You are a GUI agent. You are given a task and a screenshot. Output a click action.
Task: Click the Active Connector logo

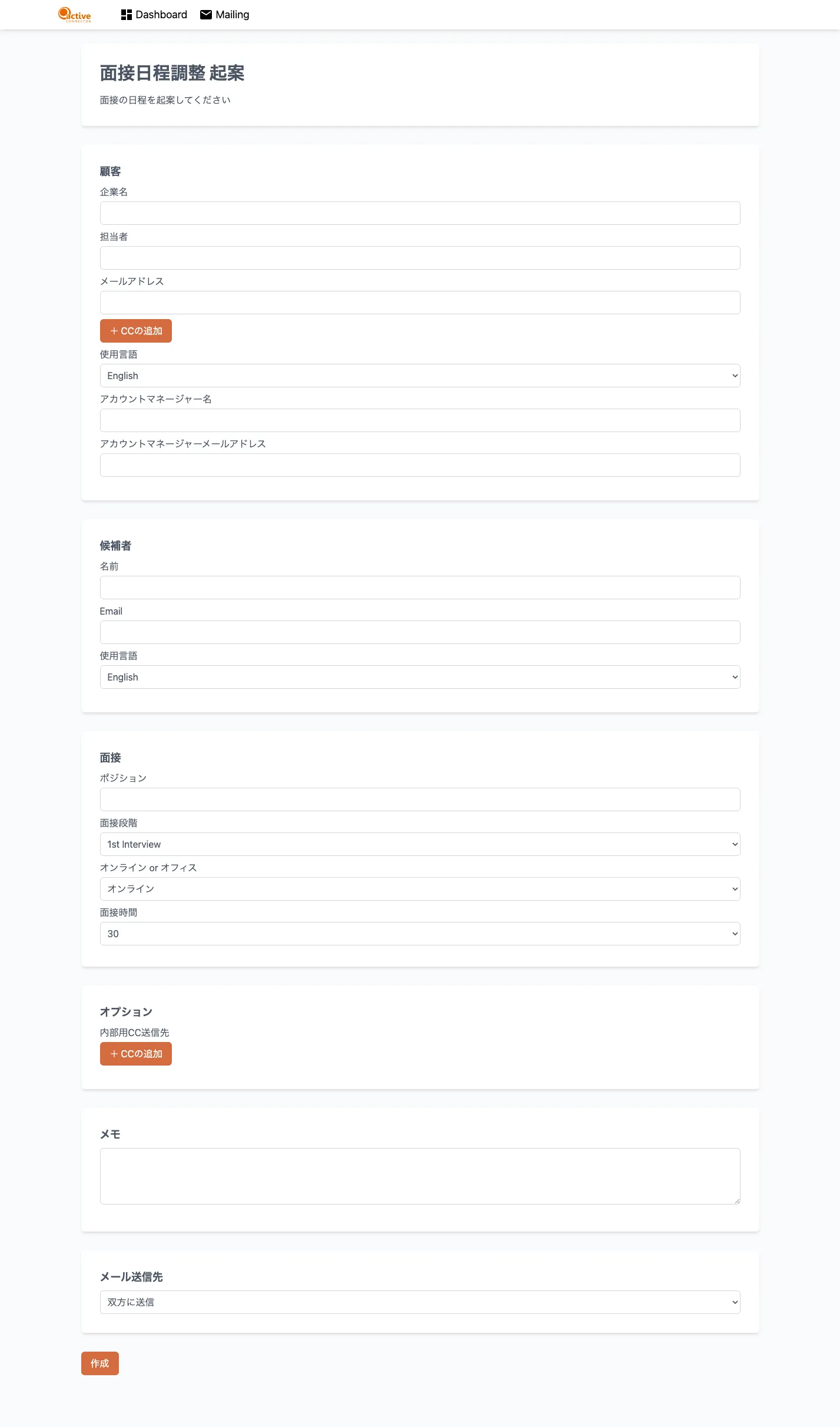(x=75, y=15)
